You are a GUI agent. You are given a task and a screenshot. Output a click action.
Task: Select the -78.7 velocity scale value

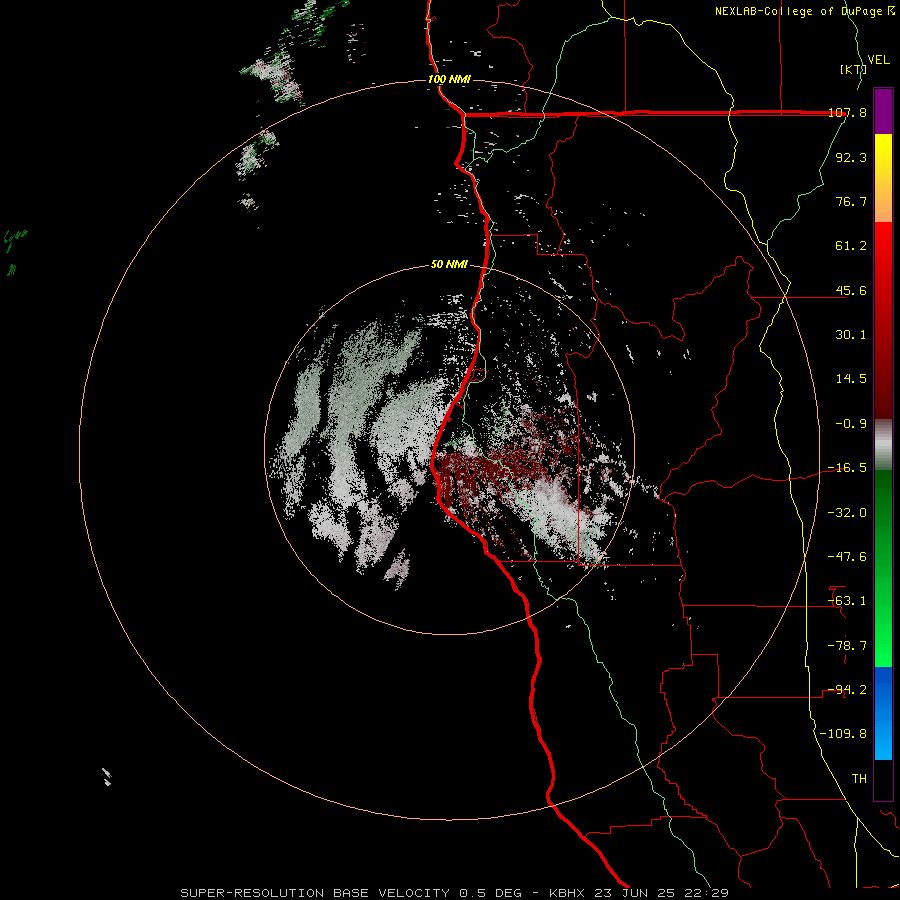[x=848, y=646]
